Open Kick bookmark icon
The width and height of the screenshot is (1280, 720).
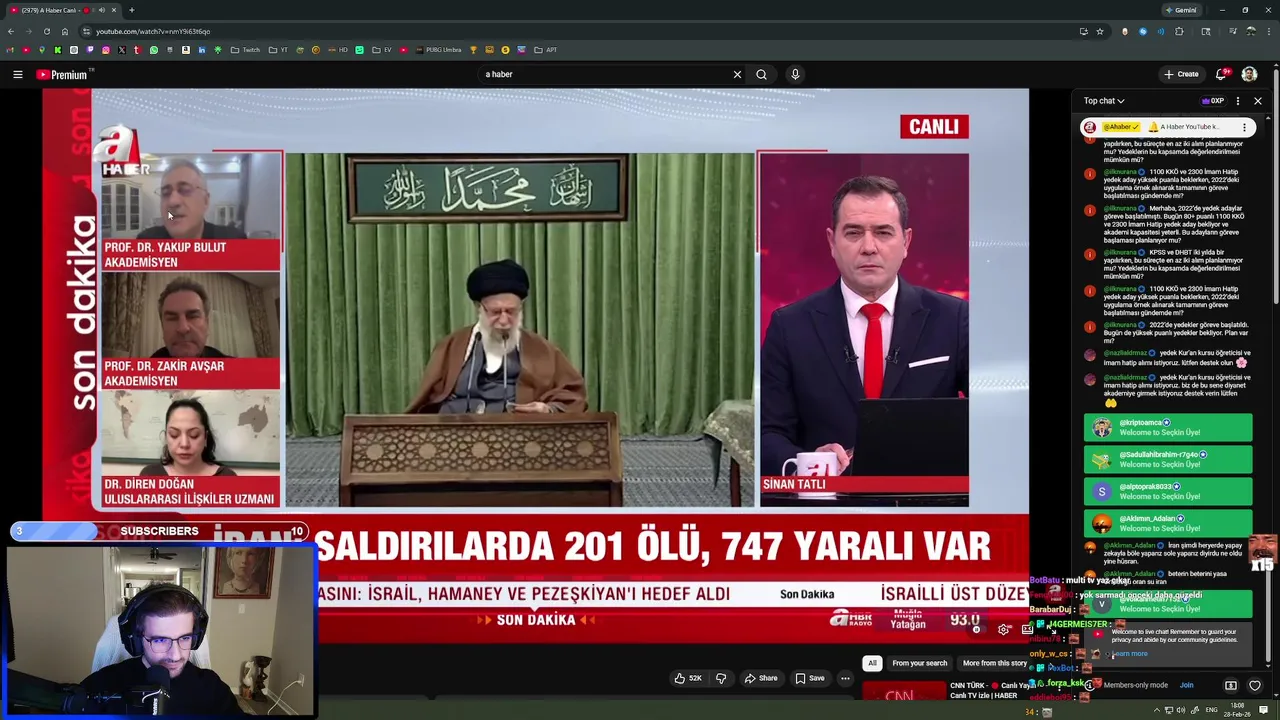click(58, 49)
